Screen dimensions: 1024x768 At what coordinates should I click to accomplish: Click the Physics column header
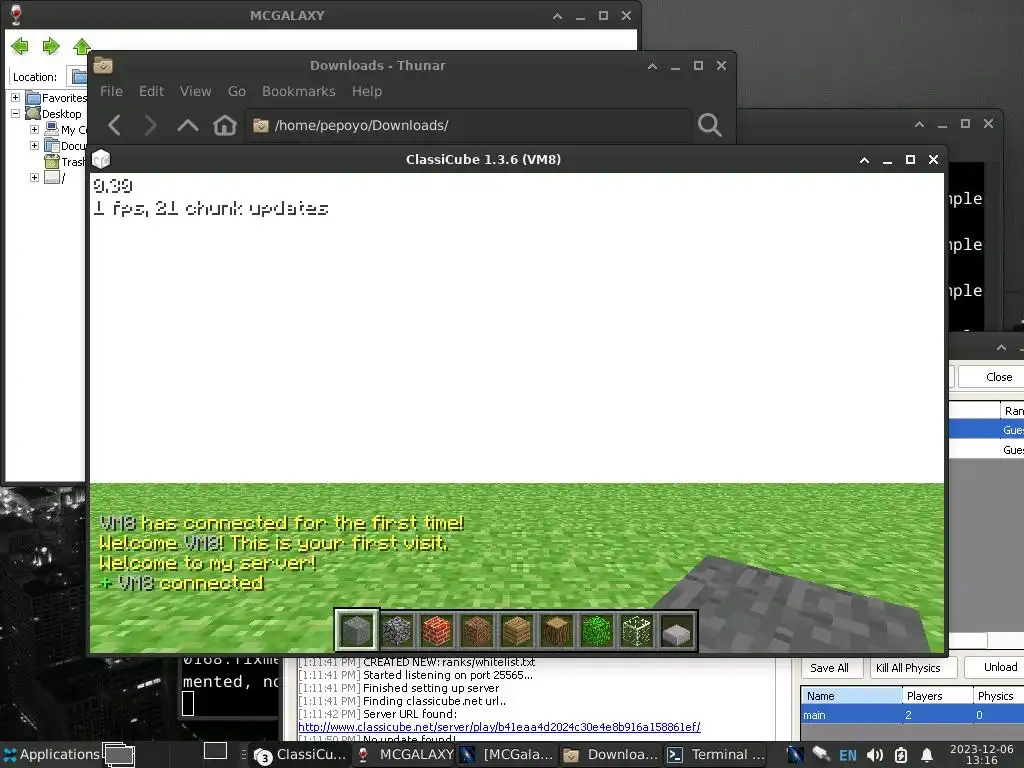tap(999, 696)
